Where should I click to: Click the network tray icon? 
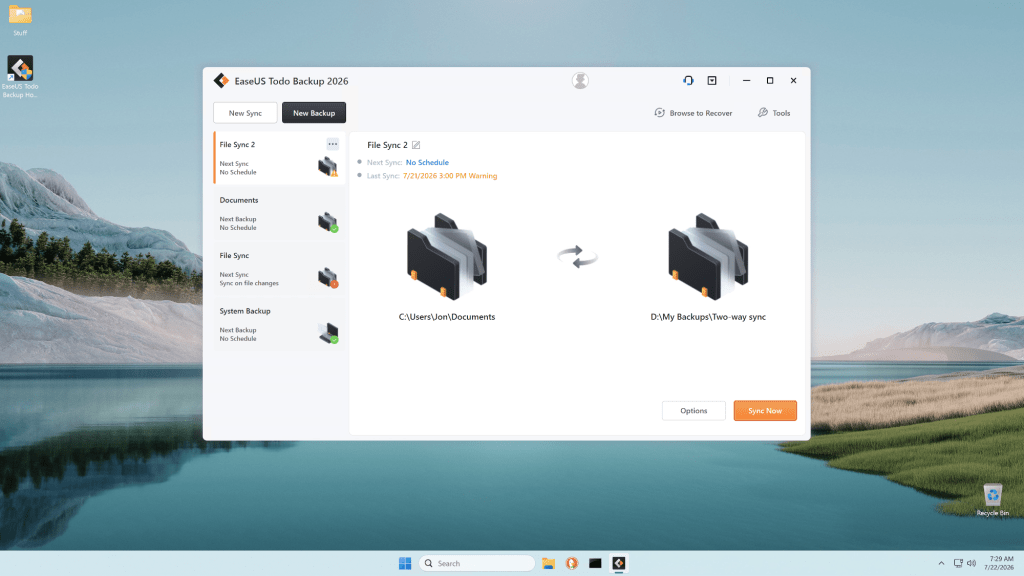958,563
